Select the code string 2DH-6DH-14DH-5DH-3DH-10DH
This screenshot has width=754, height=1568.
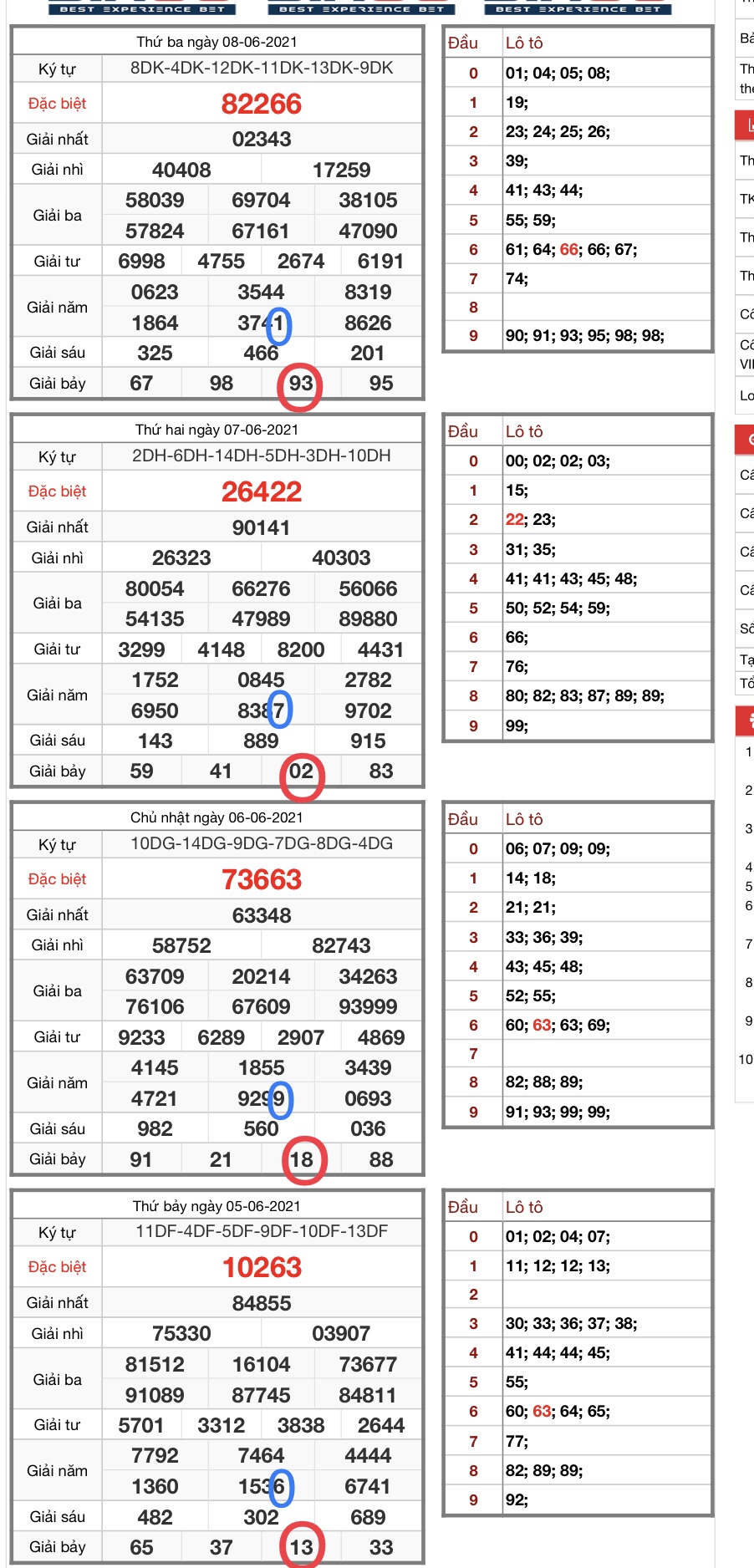[x=262, y=456]
